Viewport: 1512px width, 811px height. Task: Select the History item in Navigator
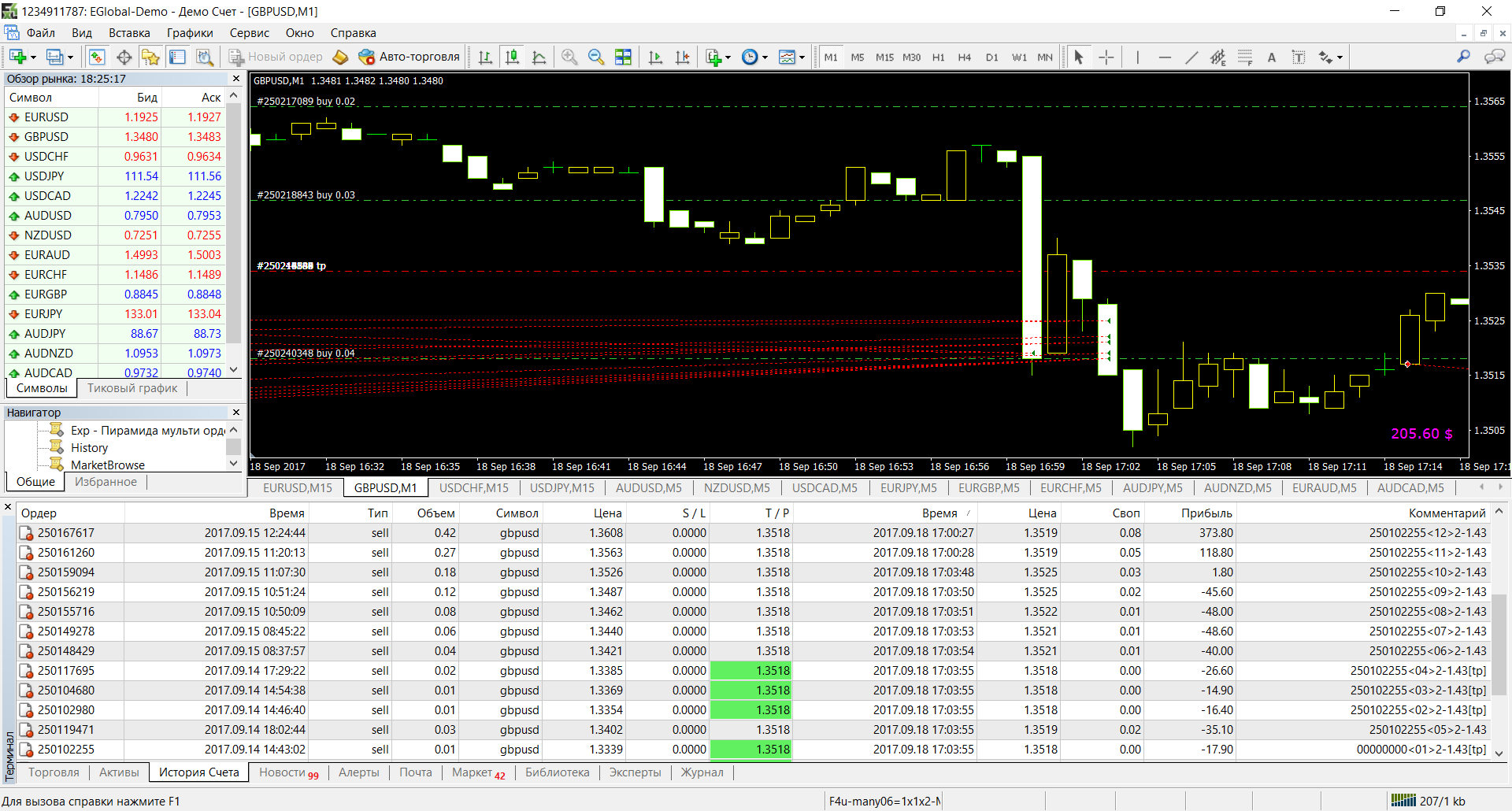pos(89,448)
